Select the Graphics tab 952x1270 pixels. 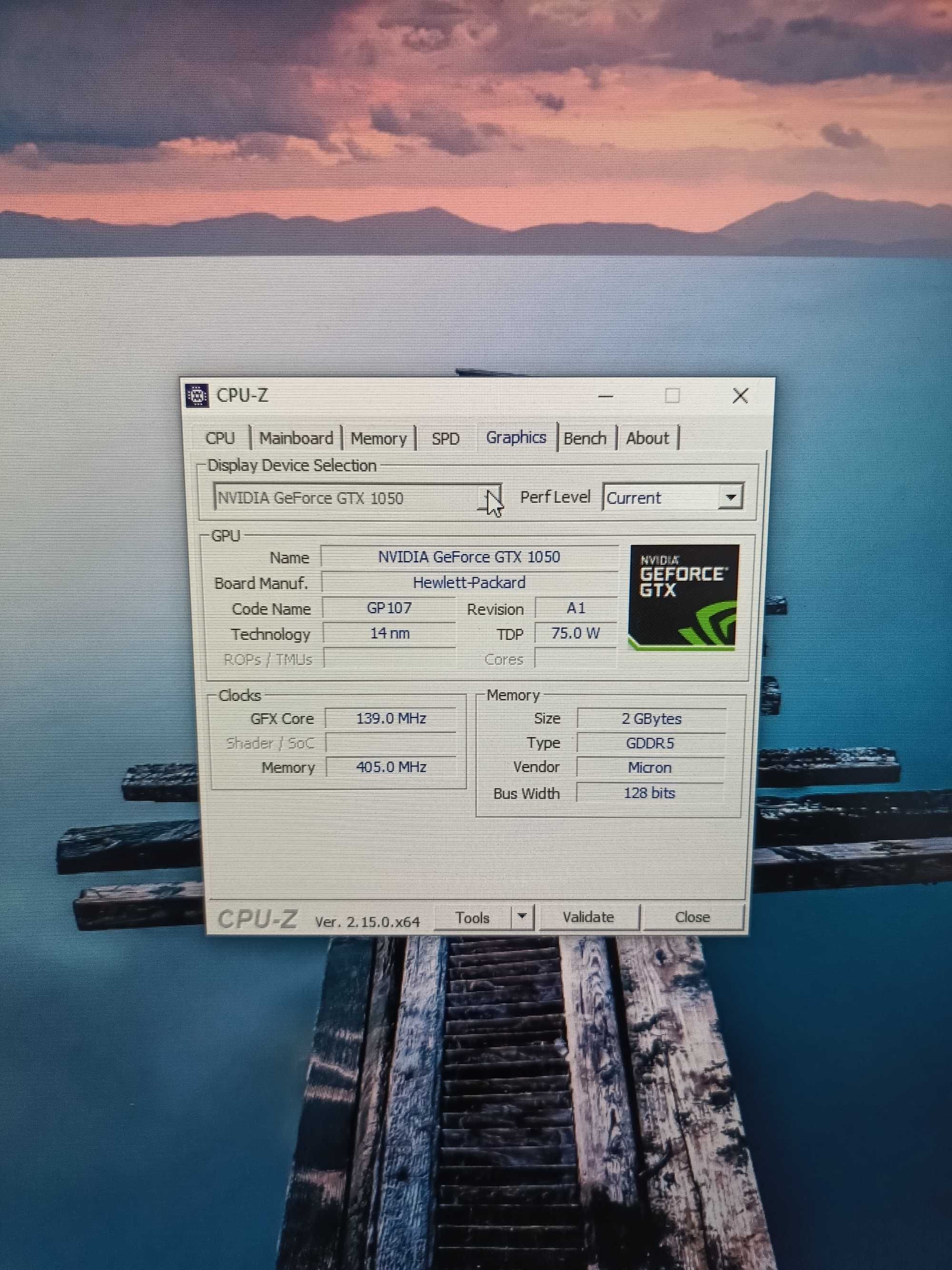tap(516, 438)
